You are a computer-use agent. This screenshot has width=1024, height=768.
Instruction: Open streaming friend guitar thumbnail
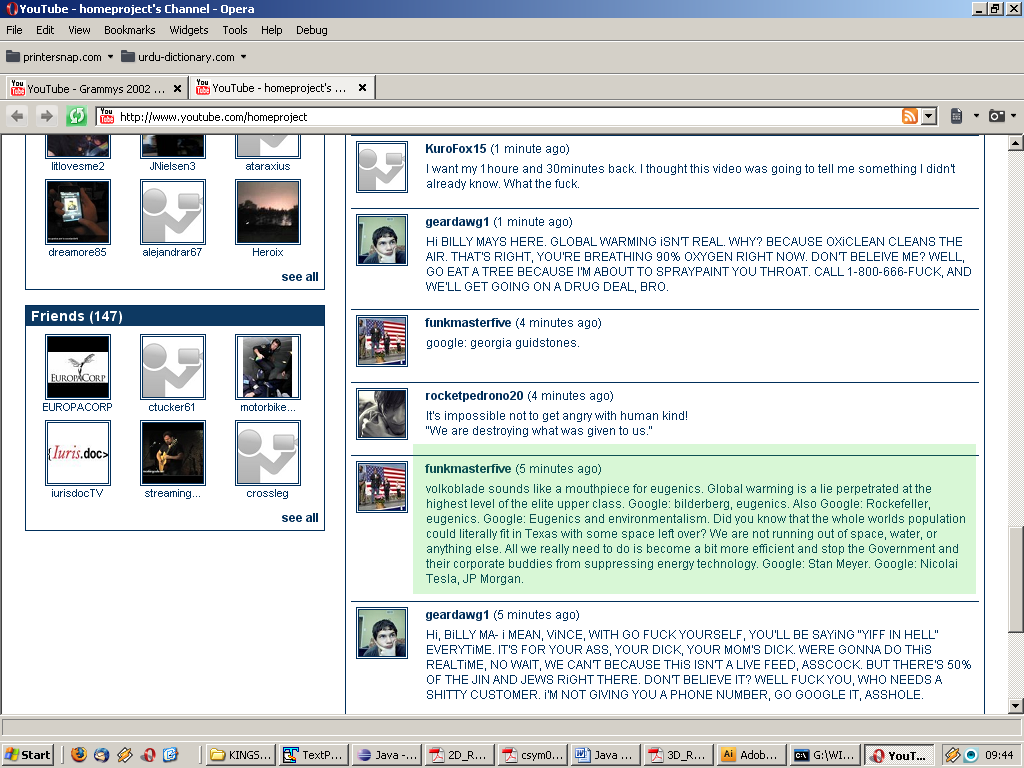(x=172, y=453)
